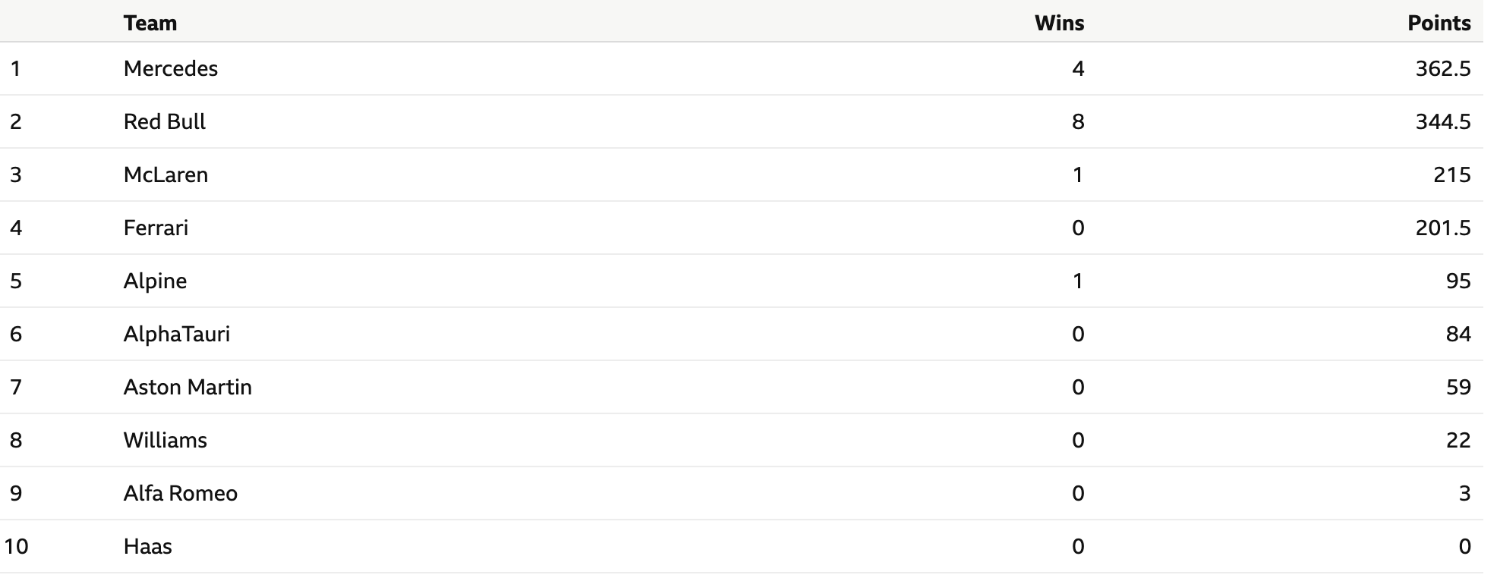Image resolution: width=1500 pixels, height=581 pixels.
Task: Click Ferrari points value 201.5
Action: [x=1443, y=228]
